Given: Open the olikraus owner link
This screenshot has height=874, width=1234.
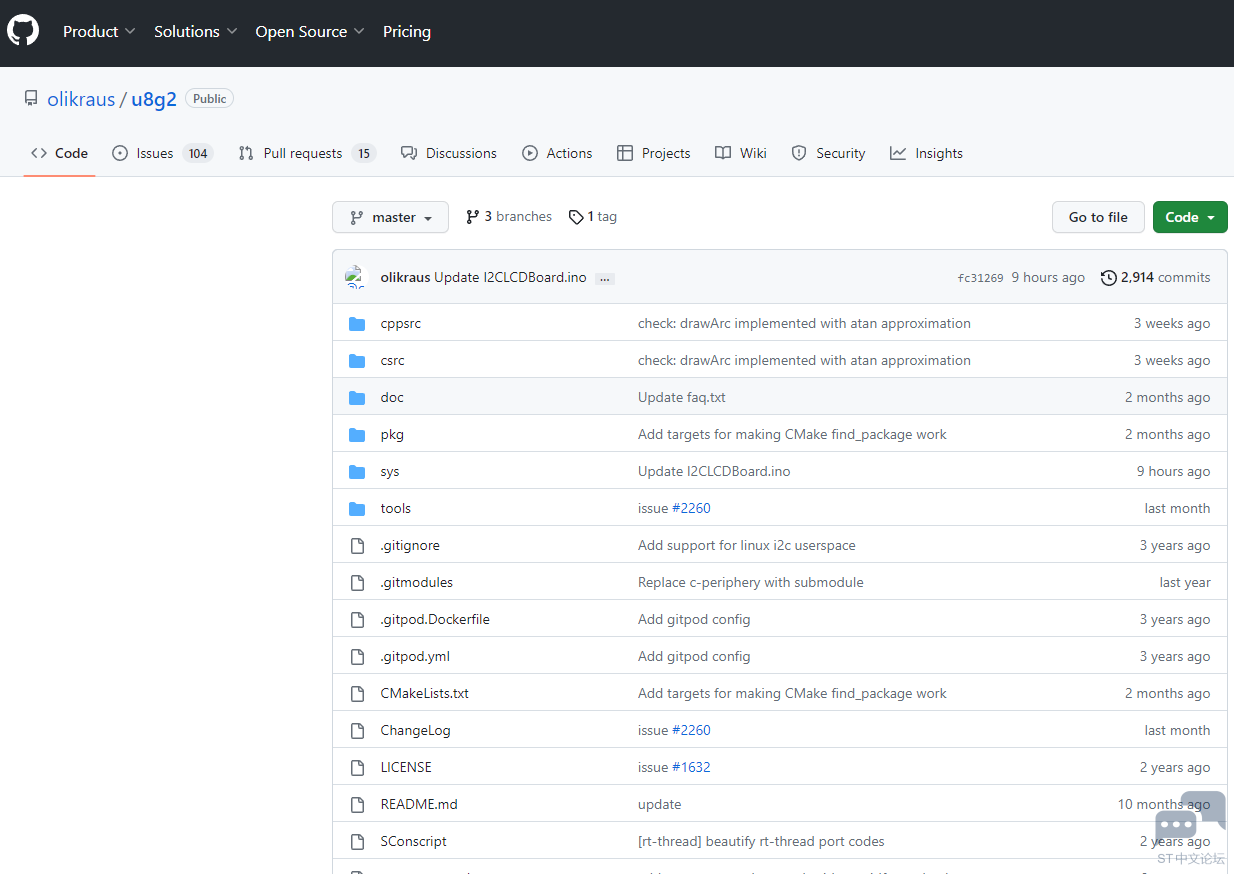Looking at the screenshot, I should (81, 99).
